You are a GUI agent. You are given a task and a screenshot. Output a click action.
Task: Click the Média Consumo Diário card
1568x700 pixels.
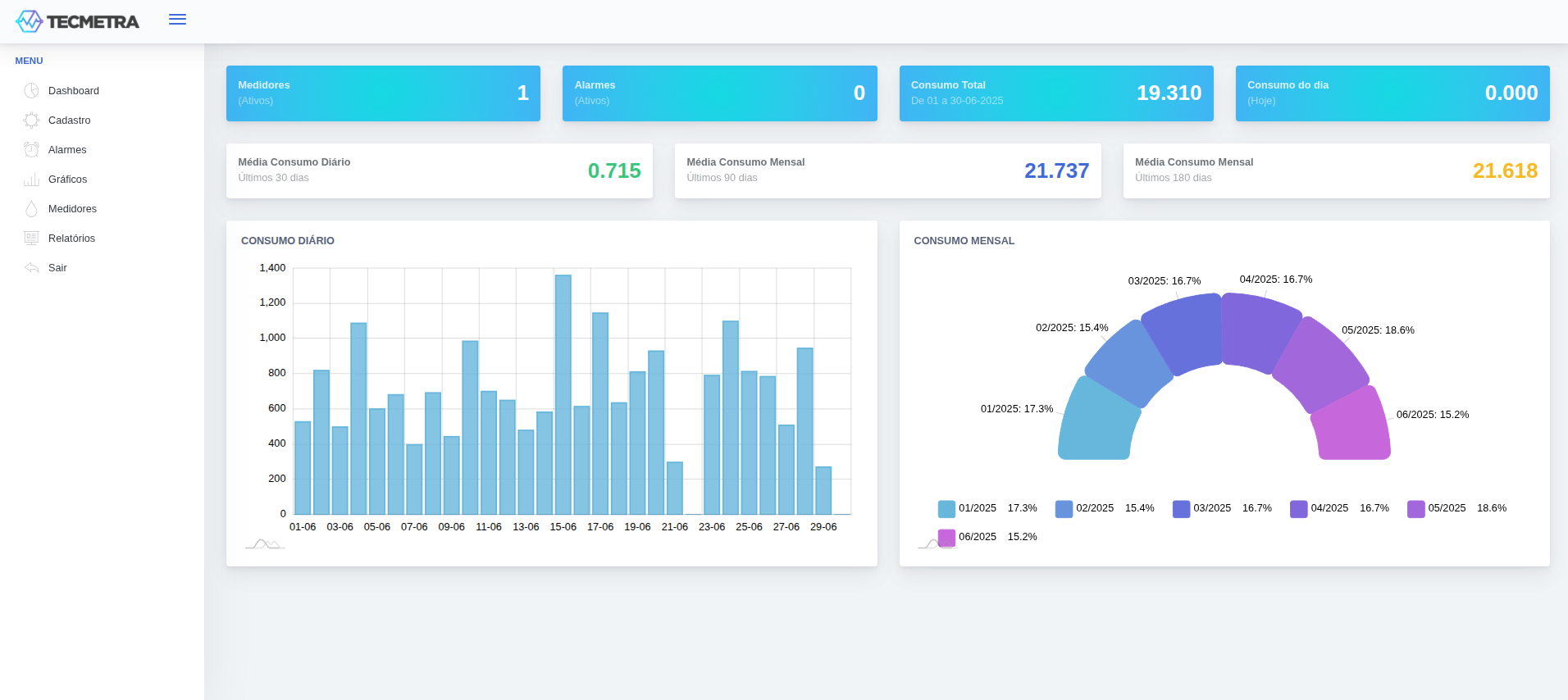click(x=439, y=170)
